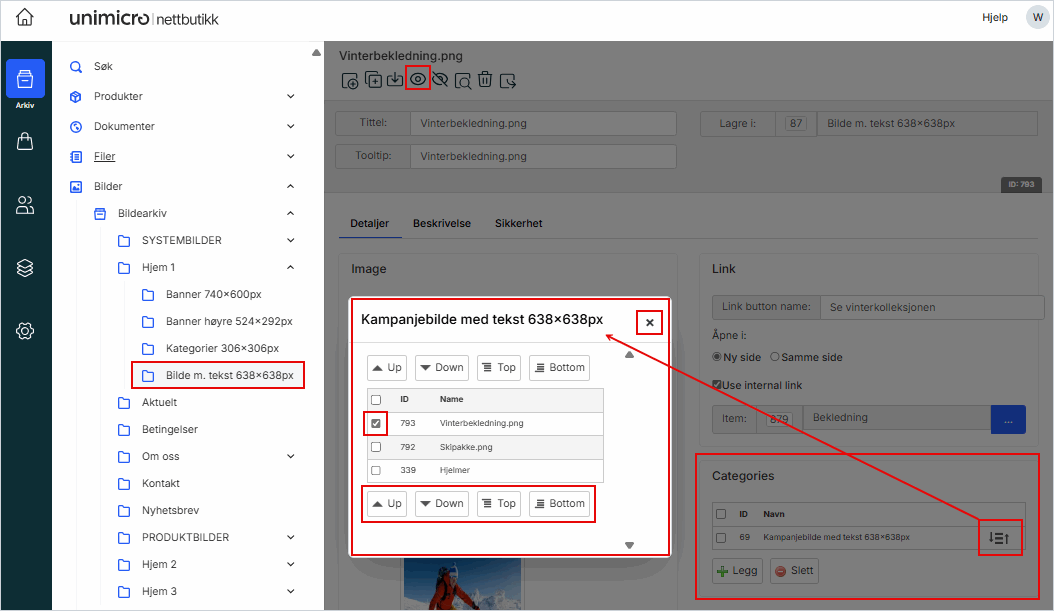The height and width of the screenshot is (611, 1054).
Task: Switch to the Sikkerhet tab
Action: 518,224
